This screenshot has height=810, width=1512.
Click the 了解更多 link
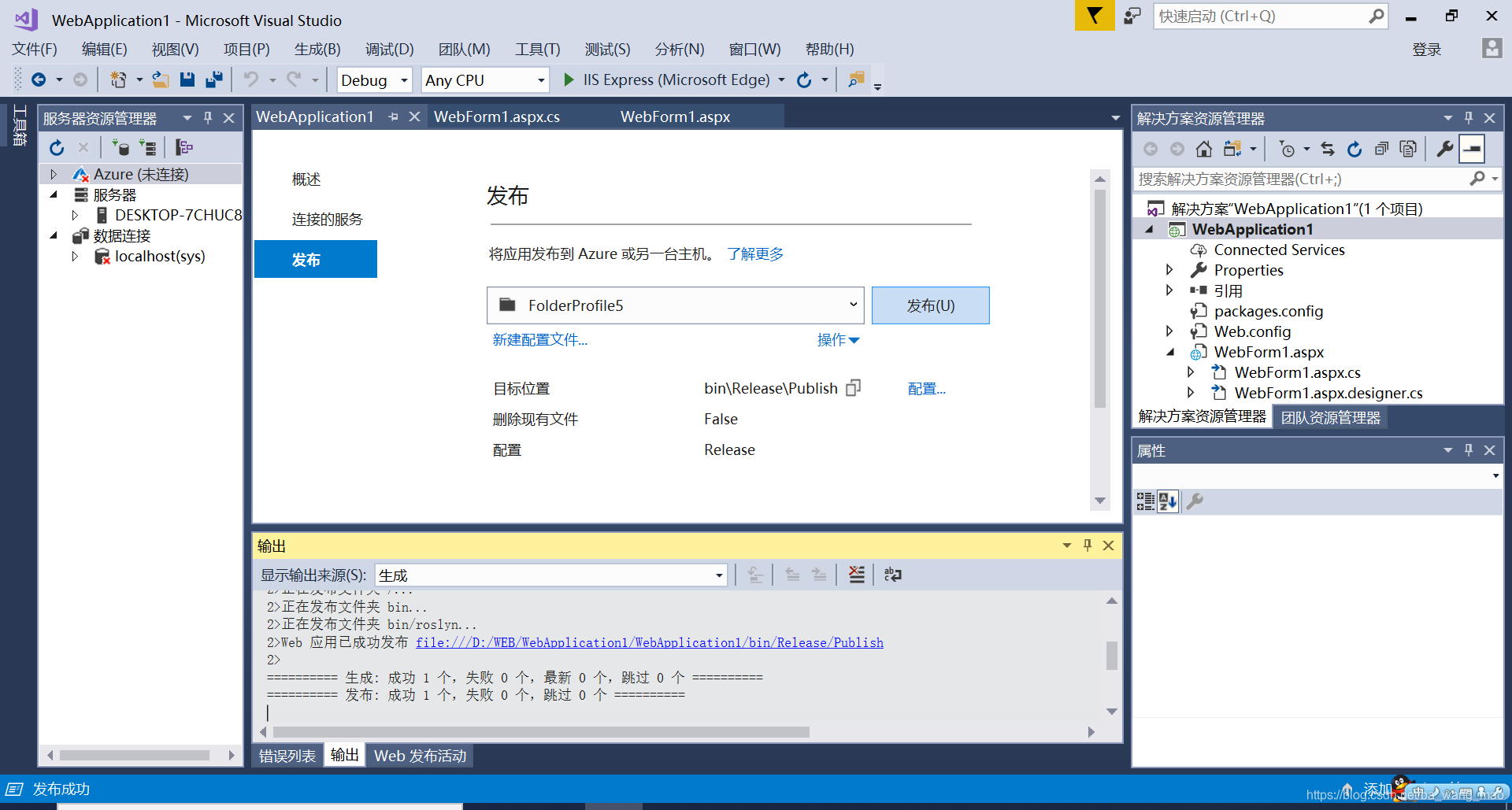click(755, 254)
